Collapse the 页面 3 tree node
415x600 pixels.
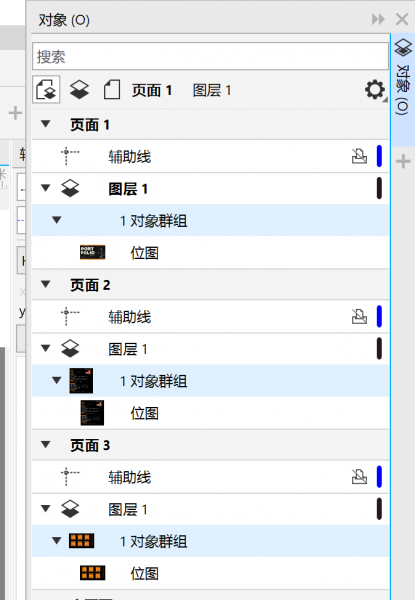46,445
